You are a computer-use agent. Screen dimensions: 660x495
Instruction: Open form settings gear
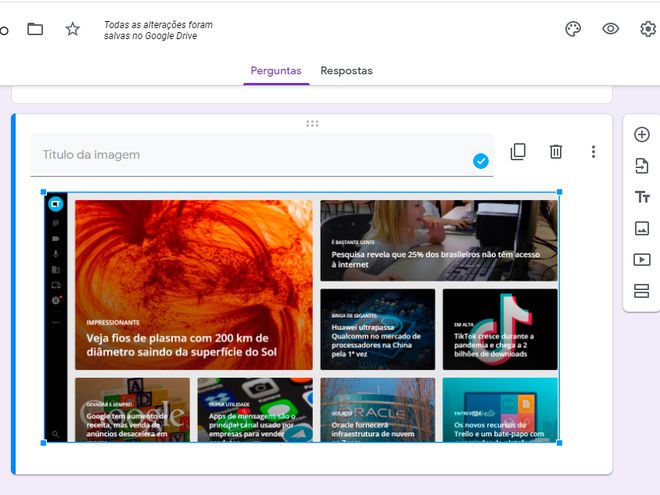coord(648,29)
